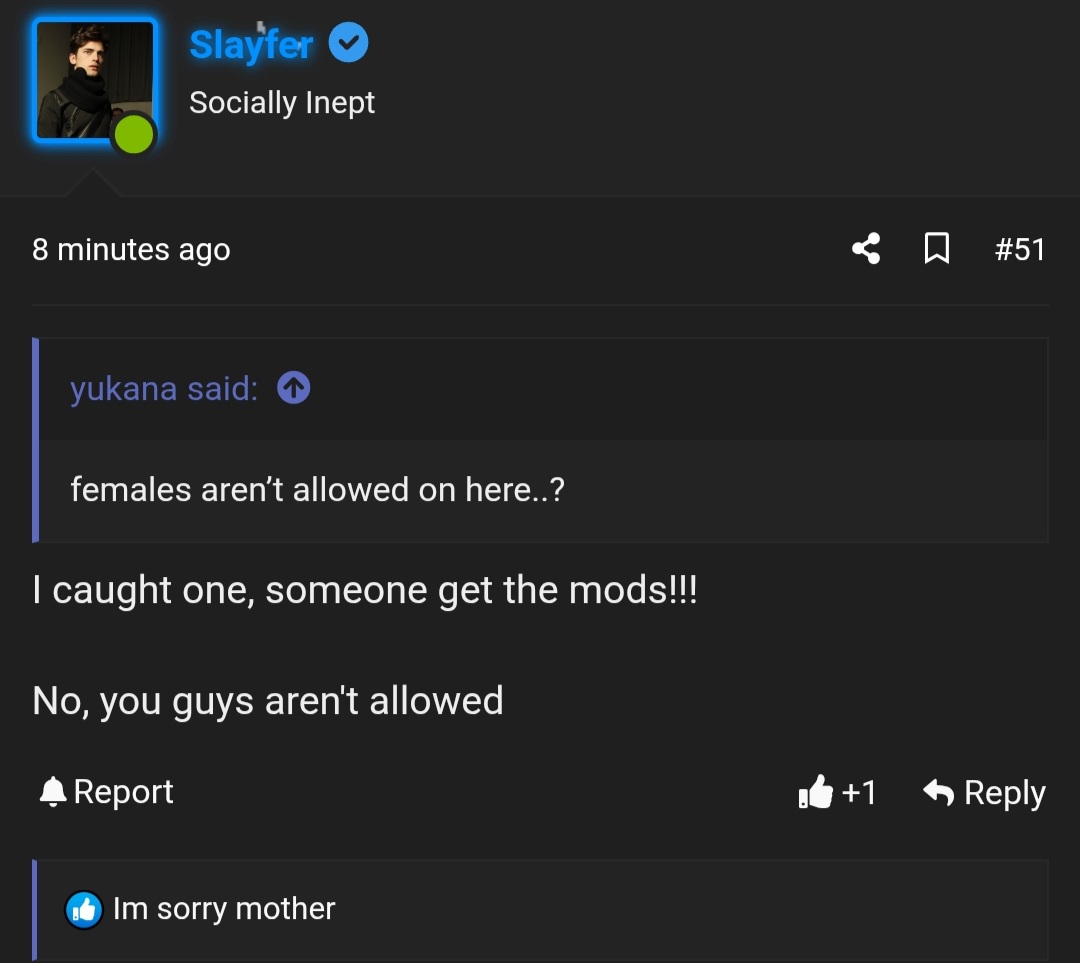This screenshot has height=963, width=1080.
Task: Click the "+1" like count
Action: (859, 792)
